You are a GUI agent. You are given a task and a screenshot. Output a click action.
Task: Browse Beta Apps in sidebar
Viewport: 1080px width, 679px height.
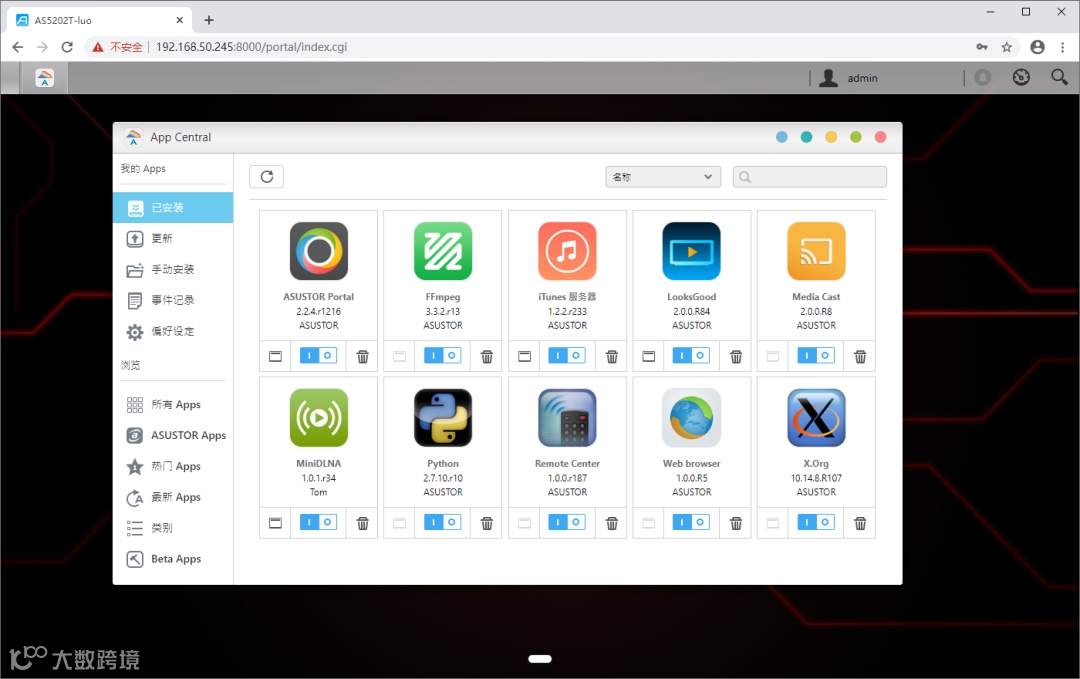173,558
